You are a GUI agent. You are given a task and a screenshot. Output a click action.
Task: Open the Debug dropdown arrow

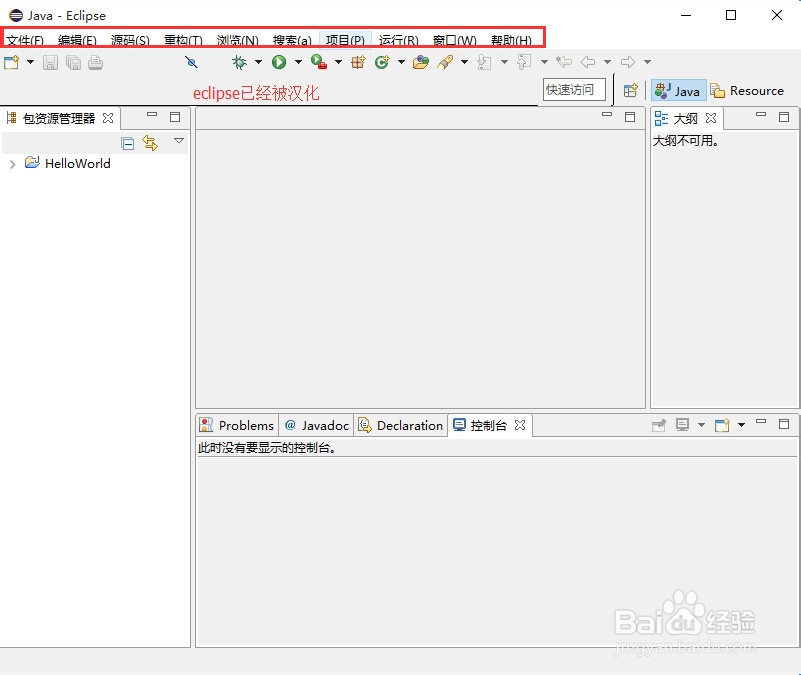258,62
